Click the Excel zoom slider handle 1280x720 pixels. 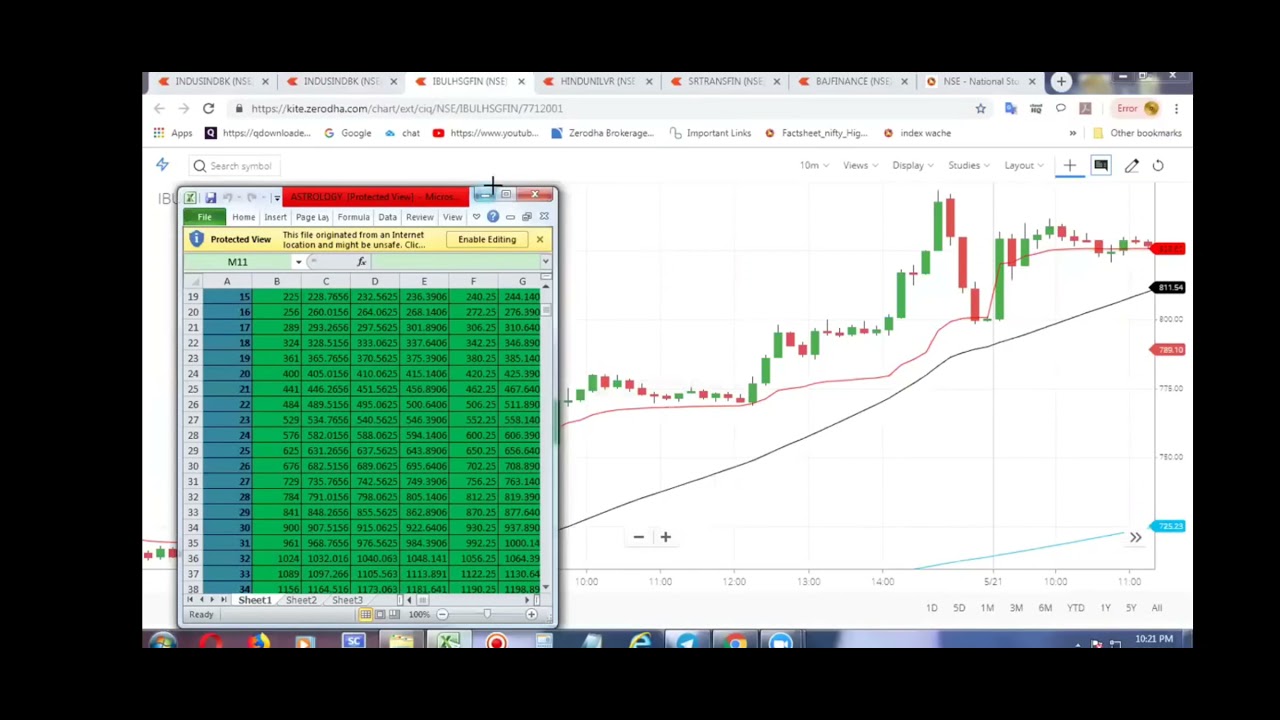pyautogui.click(x=487, y=615)
